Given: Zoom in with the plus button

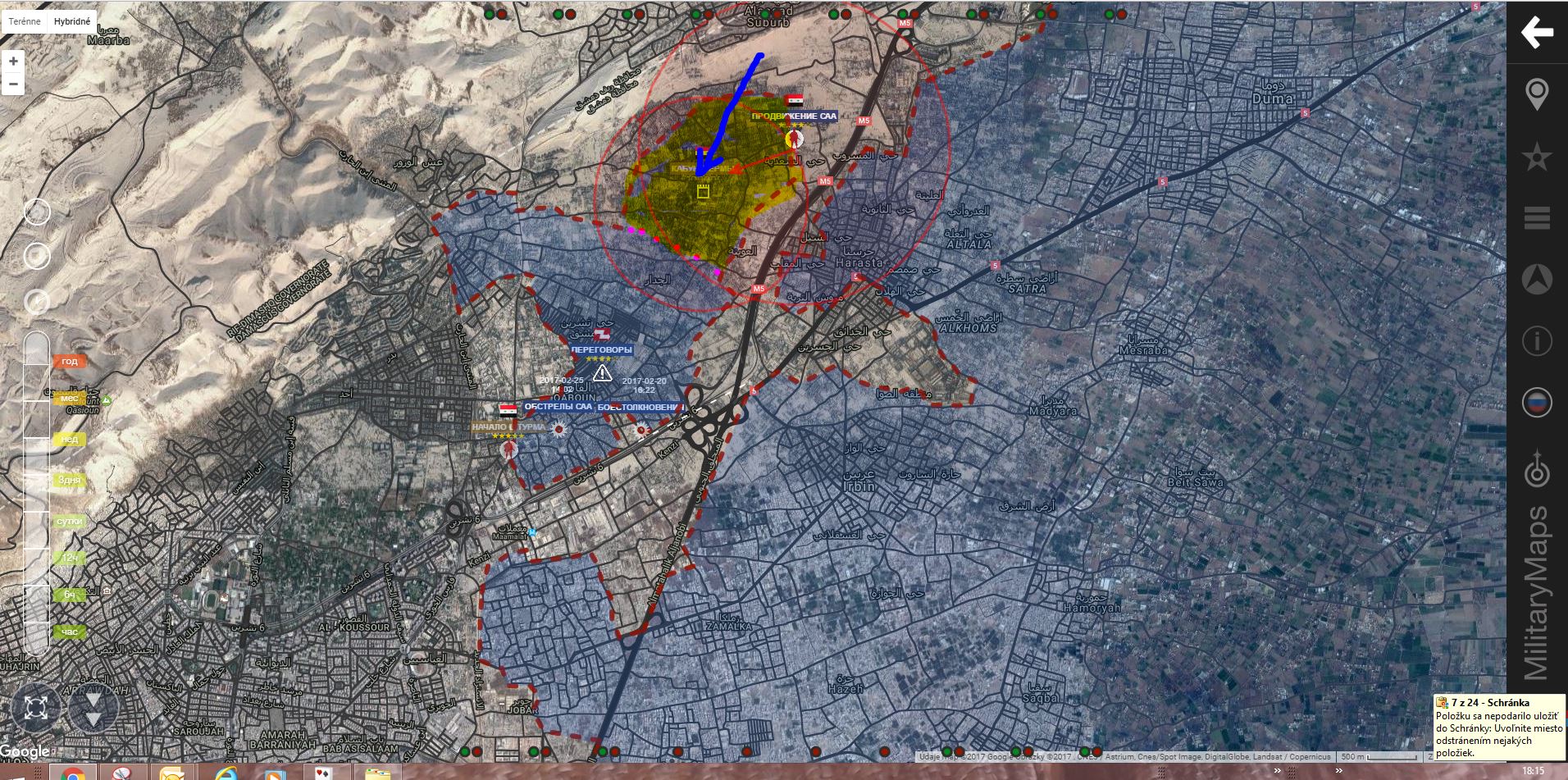Looking at the screenshot, I should click(13, 62).
